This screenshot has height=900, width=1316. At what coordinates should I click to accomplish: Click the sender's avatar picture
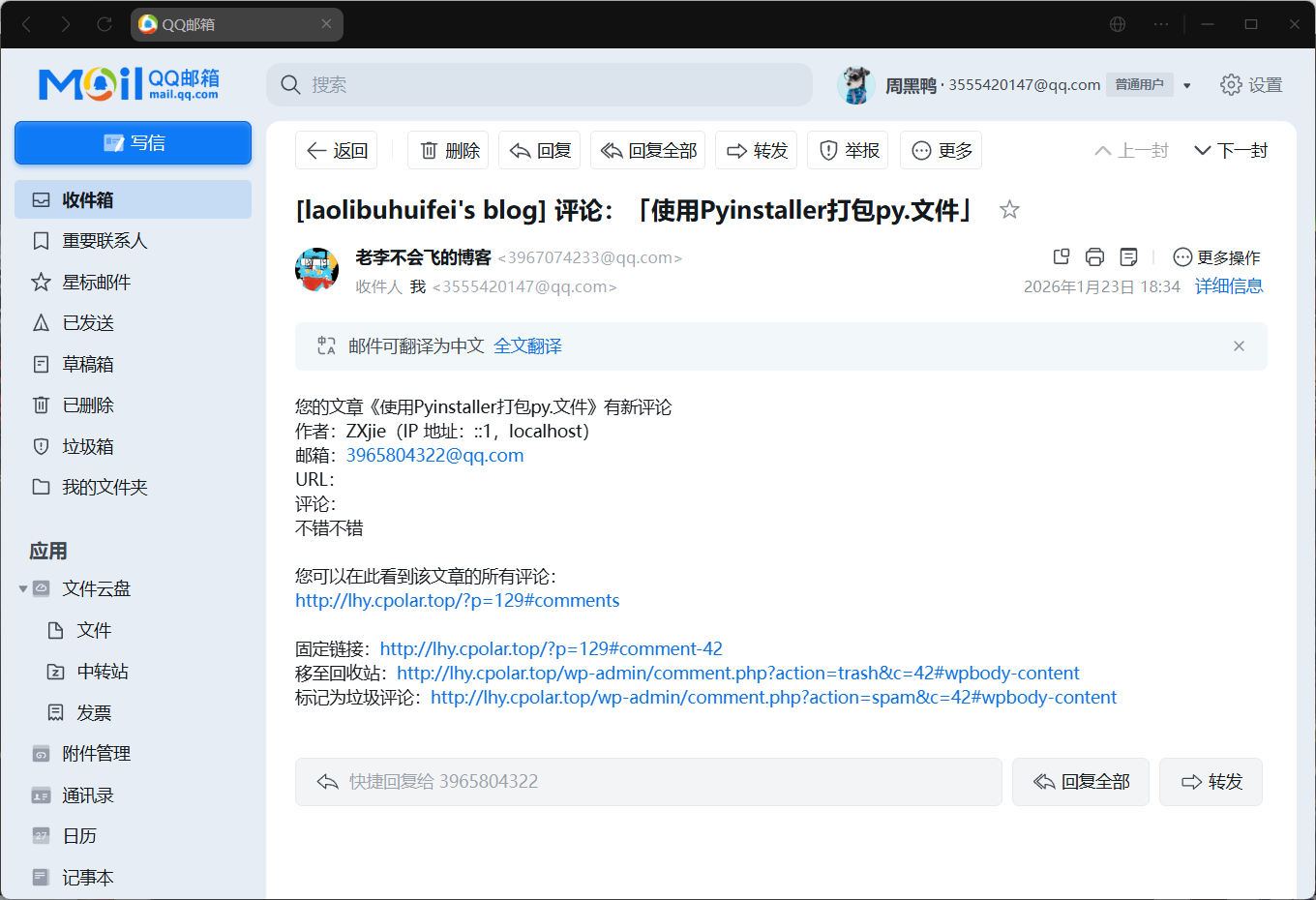tap(316, 270)
